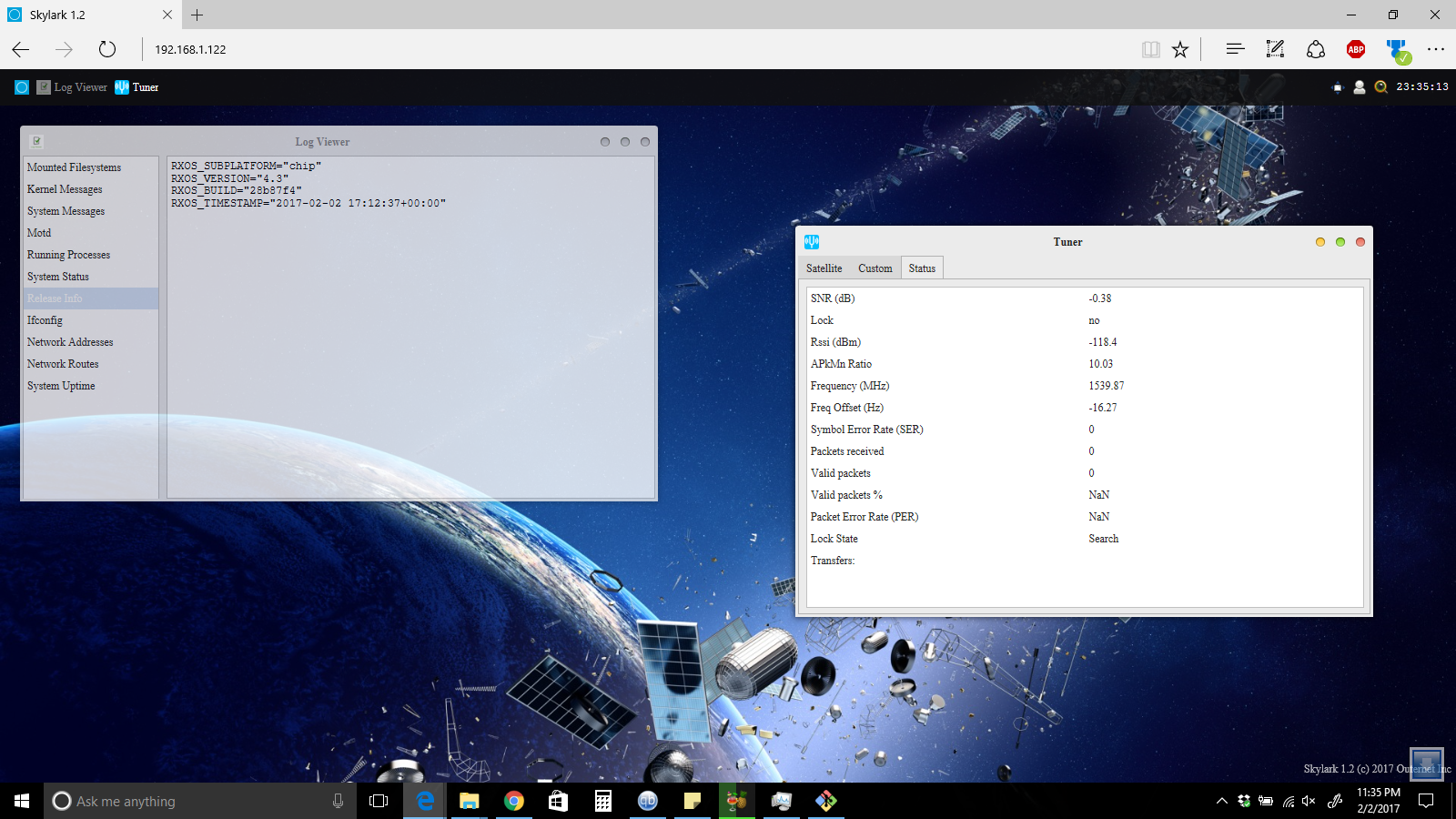Image resolution: width=1456 pixels, height=819 pixels.
Task: Open a new browser tab
Action: pyautogui.click(x=197, y=15)
